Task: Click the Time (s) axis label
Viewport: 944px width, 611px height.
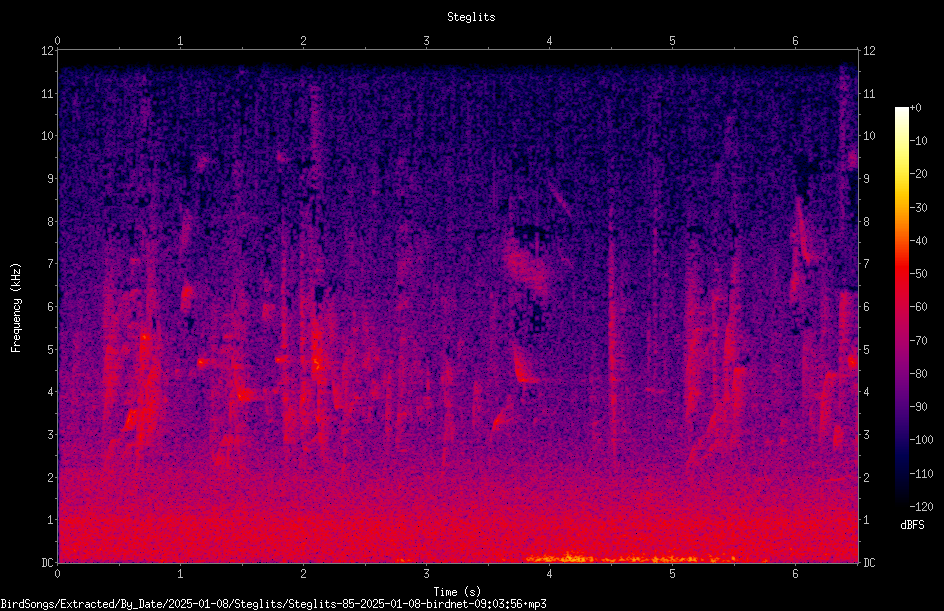Action: click(457, 592)
